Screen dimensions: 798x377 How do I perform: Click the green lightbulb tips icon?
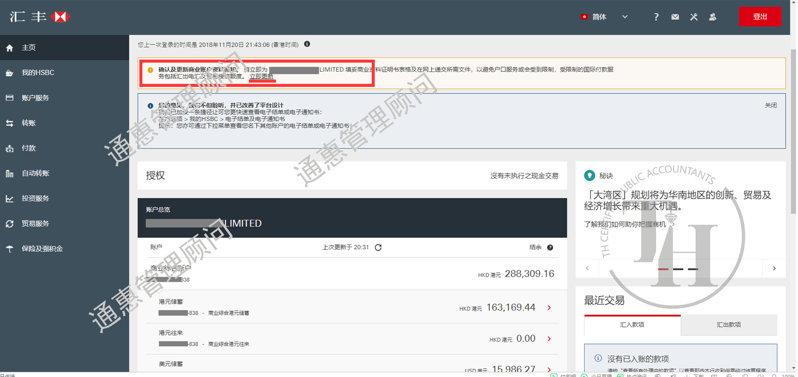click(590, 175)
